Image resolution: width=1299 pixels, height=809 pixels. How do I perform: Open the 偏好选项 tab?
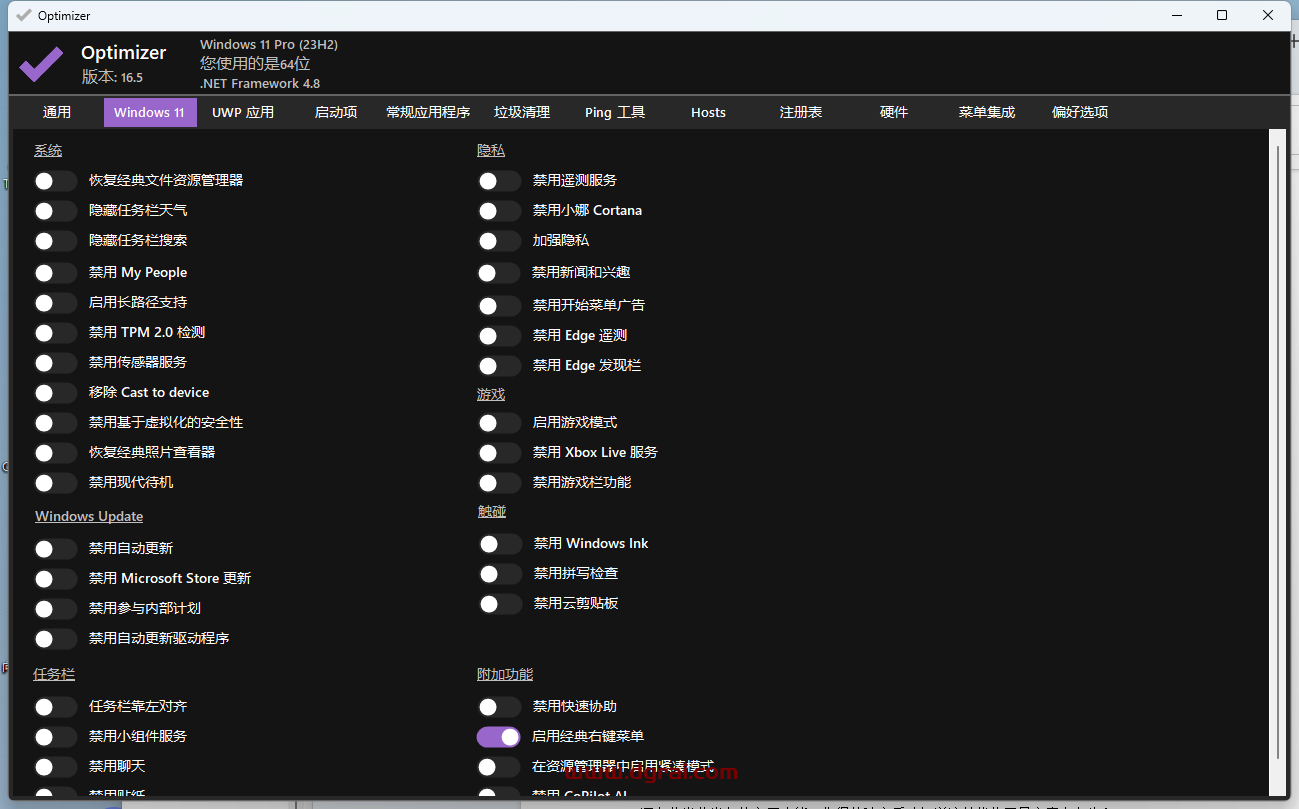[1080, 112]
